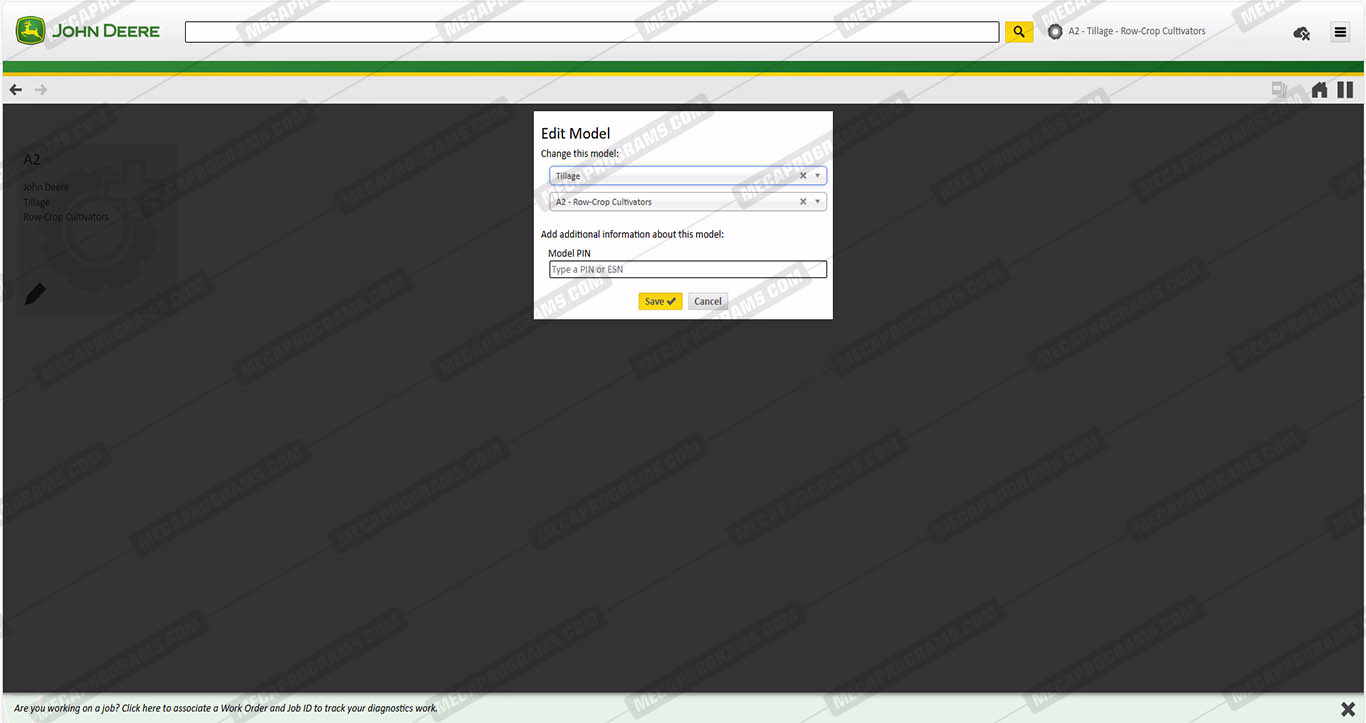The height and width of the screenshot is (723, 1366).
Task: Click the pause bars icon in toolbar
Action: pyautogui.click(x=1345, y=90)
